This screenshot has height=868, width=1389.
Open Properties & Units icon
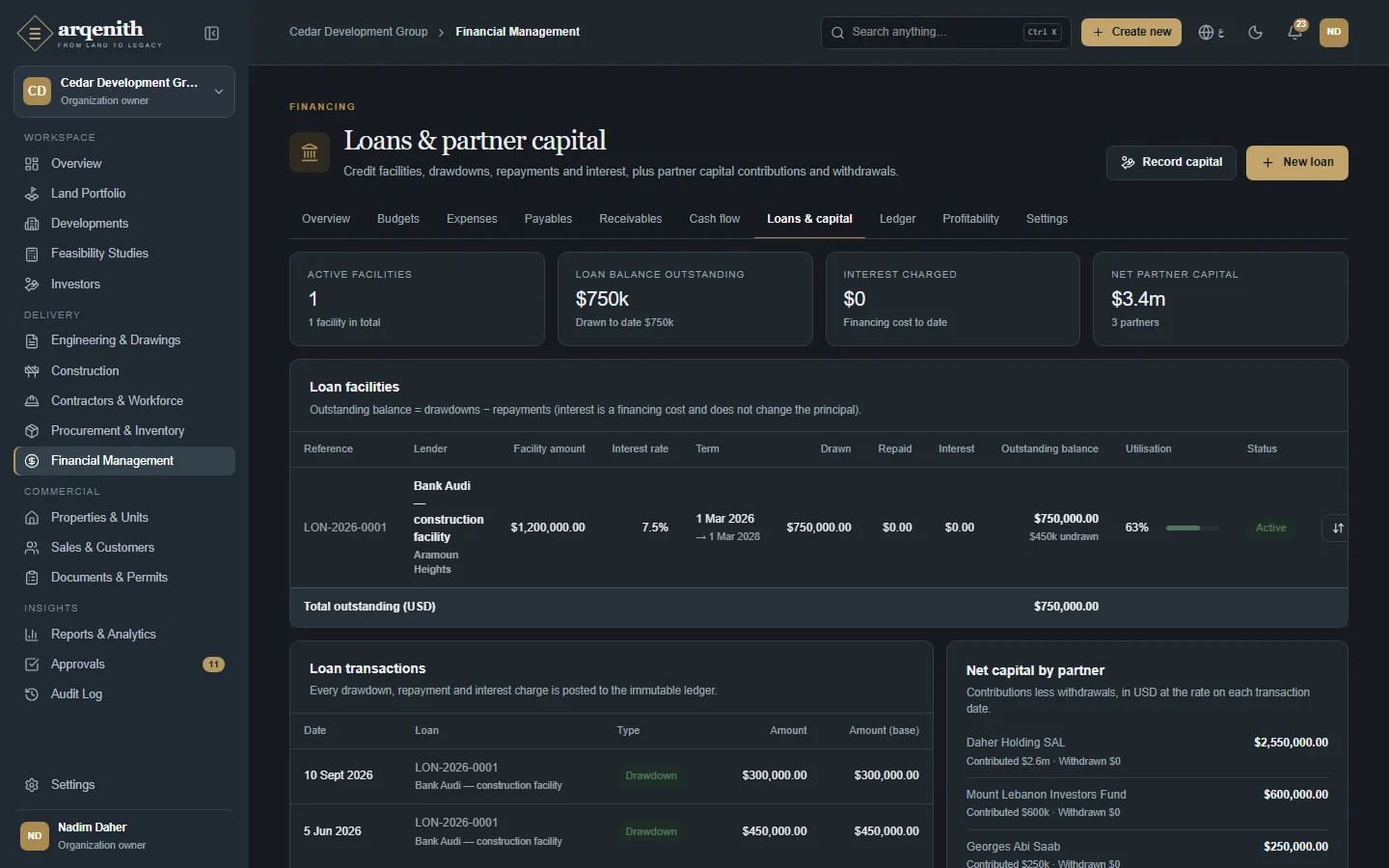click(32, 518)
